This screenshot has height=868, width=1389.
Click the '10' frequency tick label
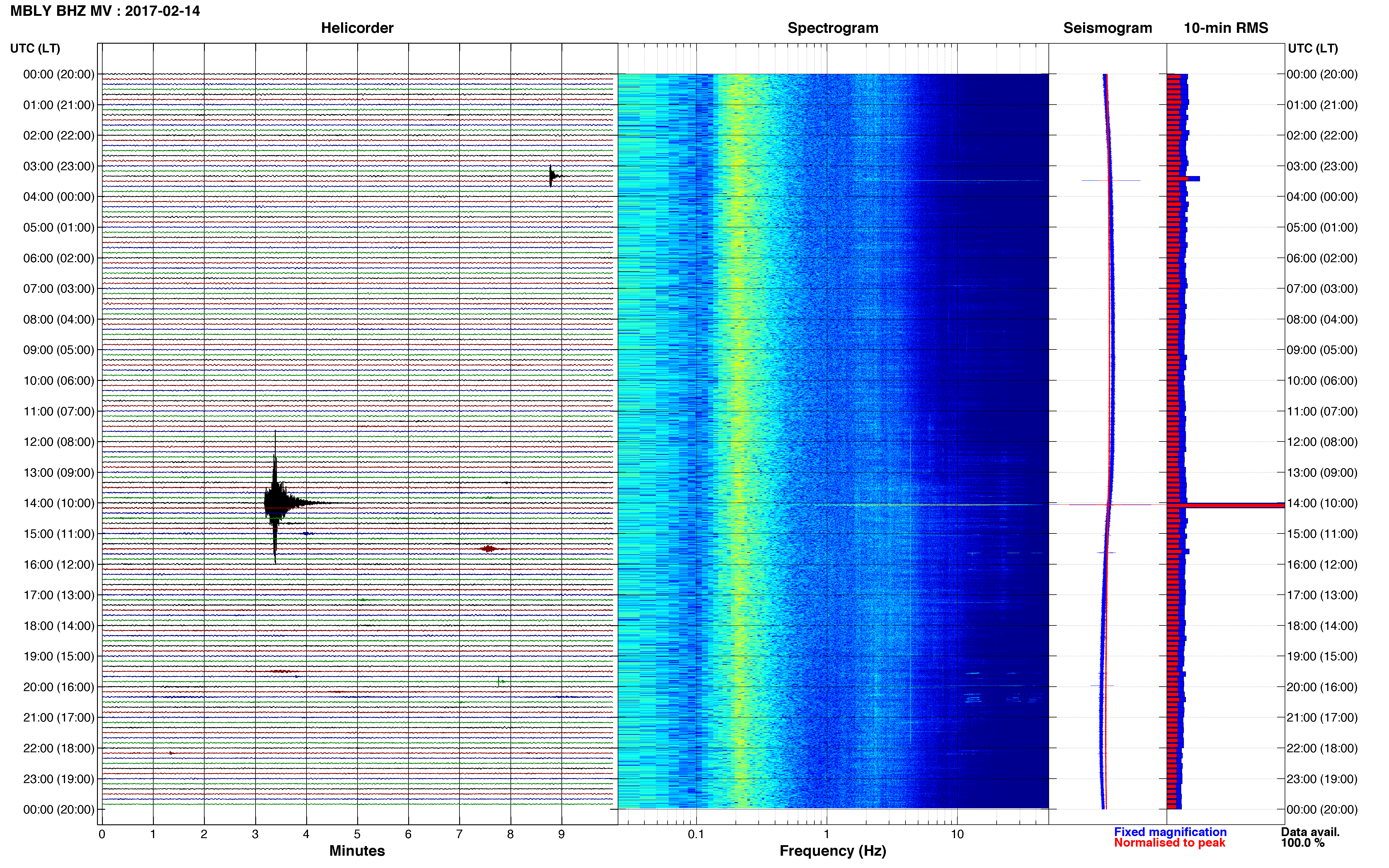[x=957, y=834]
